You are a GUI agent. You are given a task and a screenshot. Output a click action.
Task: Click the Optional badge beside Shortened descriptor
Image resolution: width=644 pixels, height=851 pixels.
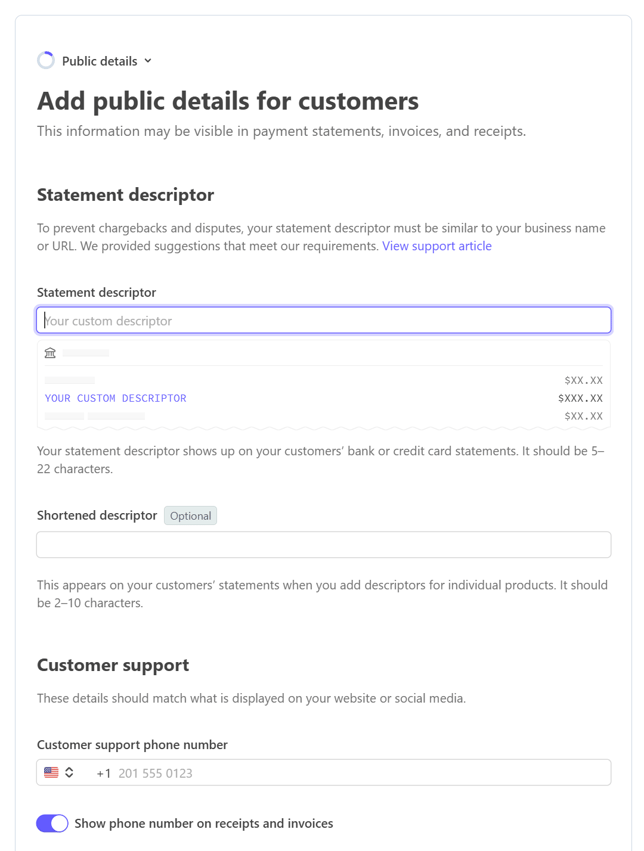tap(190, 516)
